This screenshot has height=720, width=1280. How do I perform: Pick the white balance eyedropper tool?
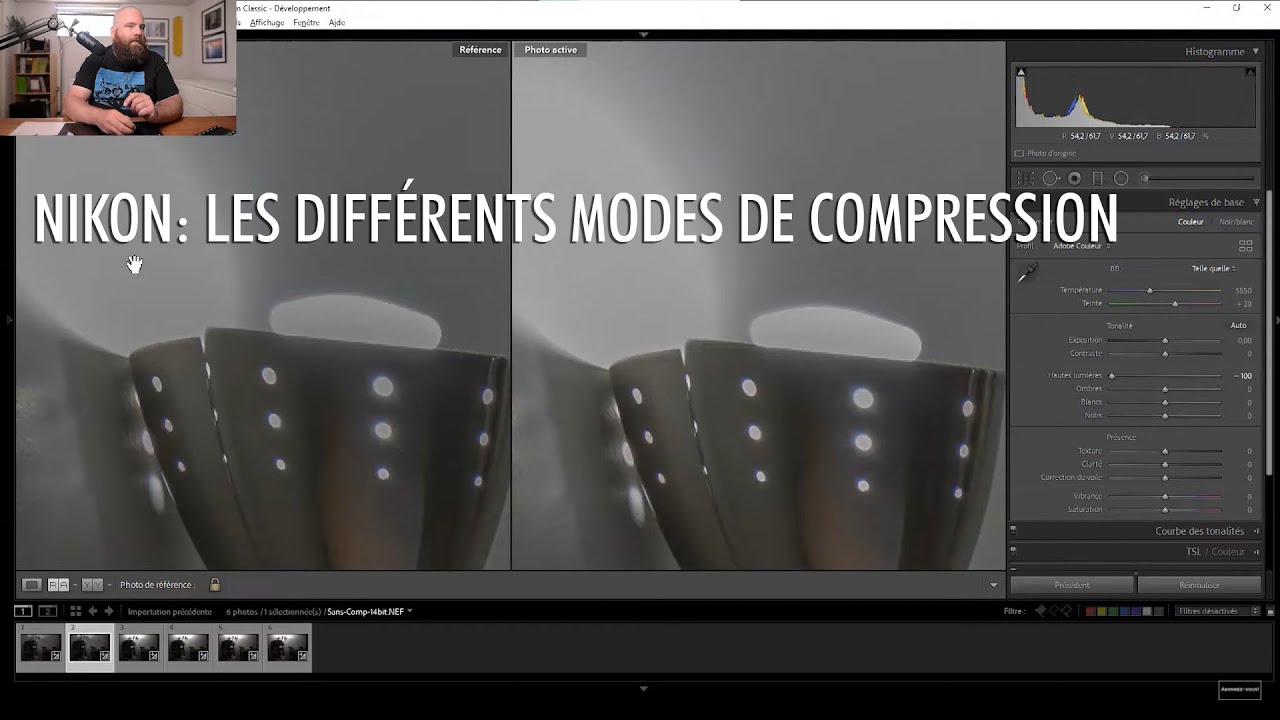tap(1027, 272)
